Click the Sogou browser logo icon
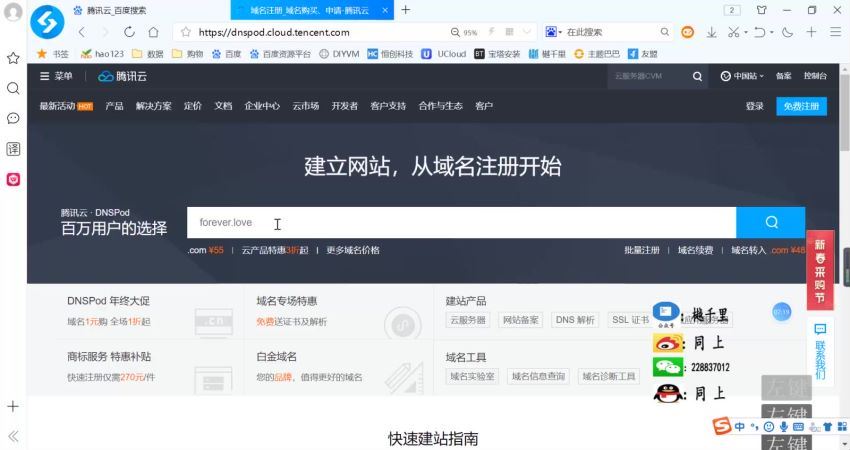This screenshot has width=850, height=450. click(47, 22)
